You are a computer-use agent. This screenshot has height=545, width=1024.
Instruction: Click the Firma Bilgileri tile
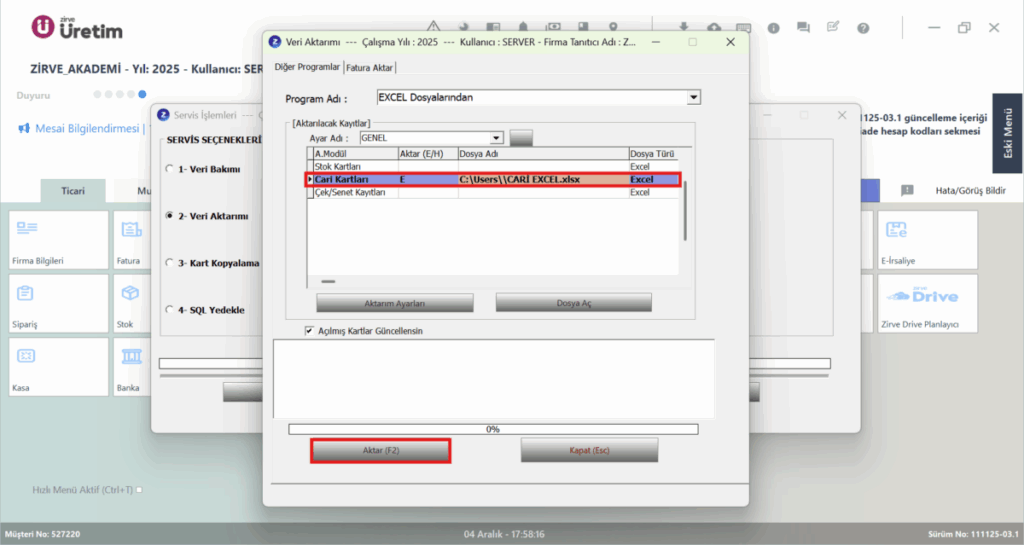point(59,240)
